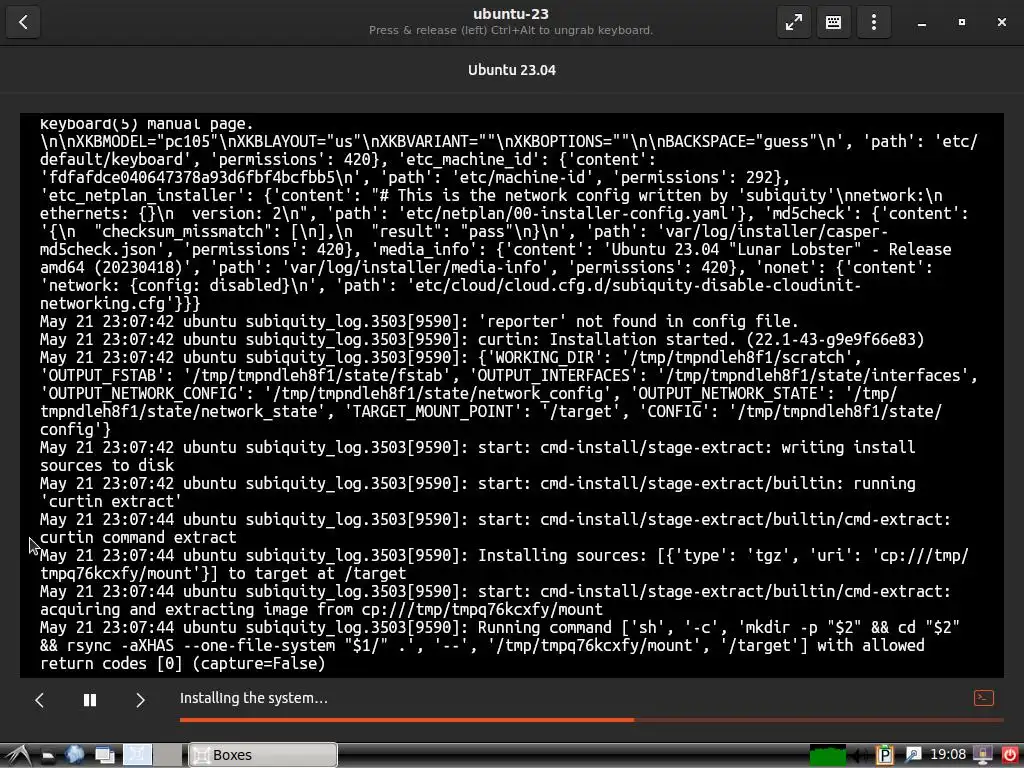Open the keyboard shortcuts button

pos(833,22)
